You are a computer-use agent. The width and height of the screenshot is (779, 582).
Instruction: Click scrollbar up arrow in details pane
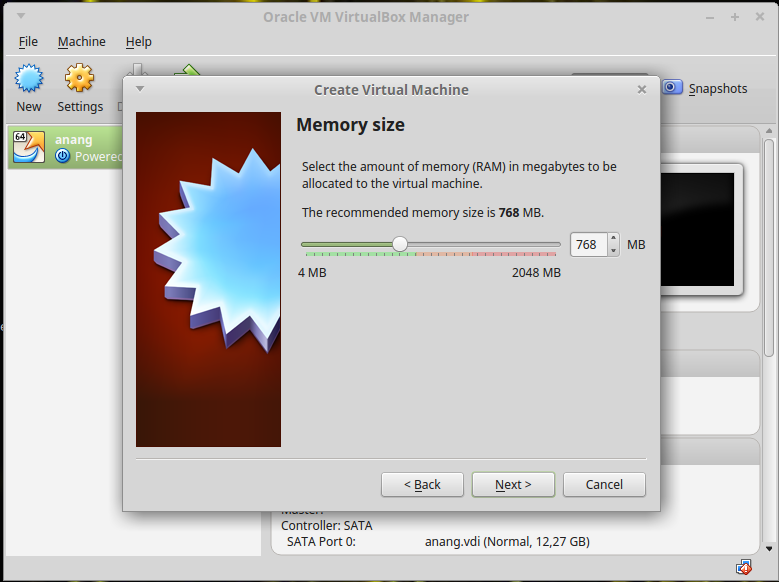coord(769,131)
